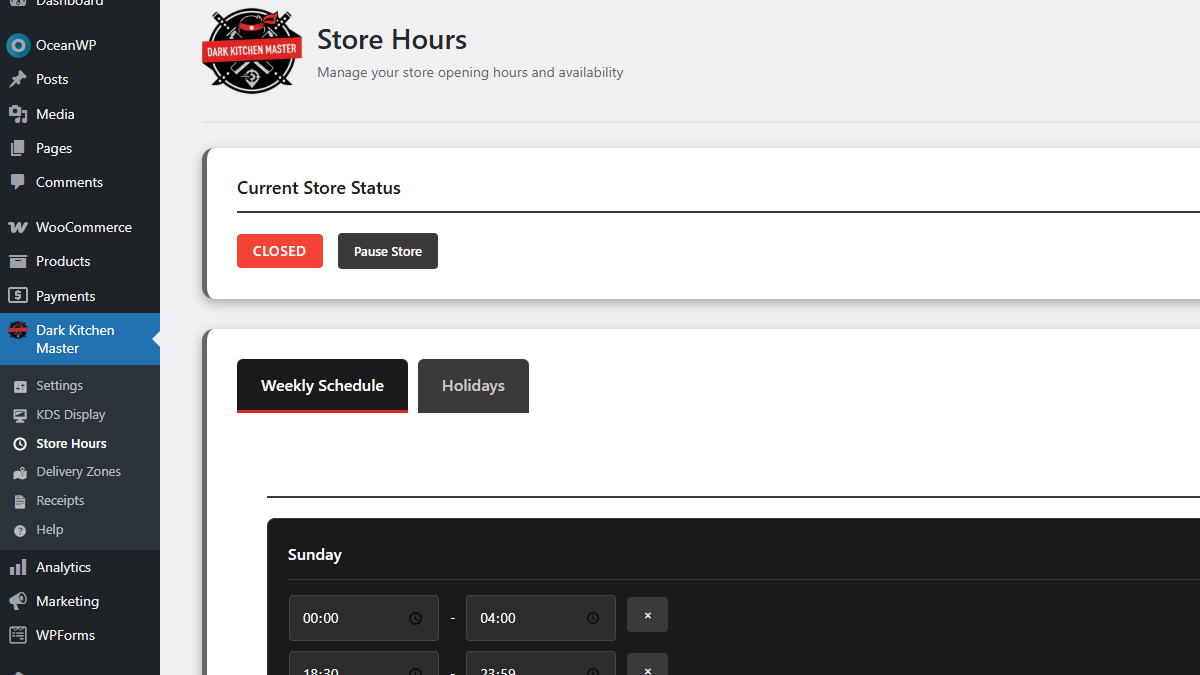
Task: Open the OceanWP theme panel
Action: click(18, 44)
